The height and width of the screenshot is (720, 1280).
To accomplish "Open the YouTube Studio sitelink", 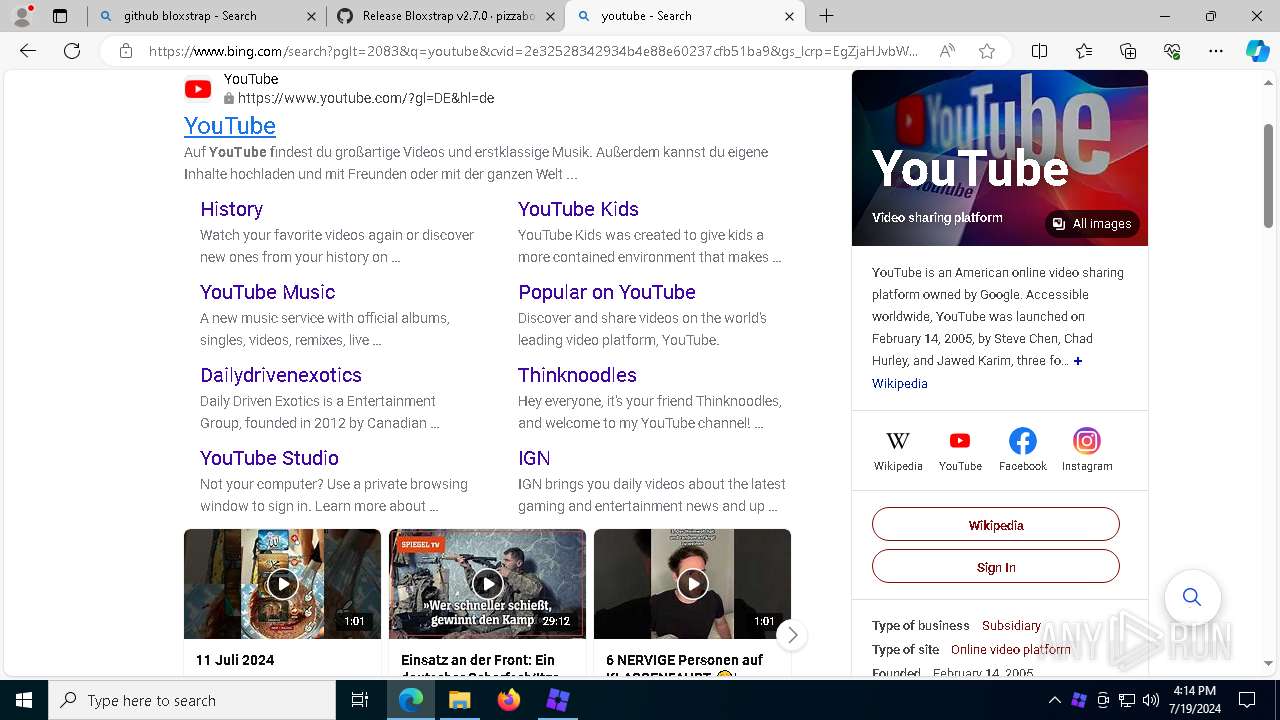I will click(x=269, y=458).
